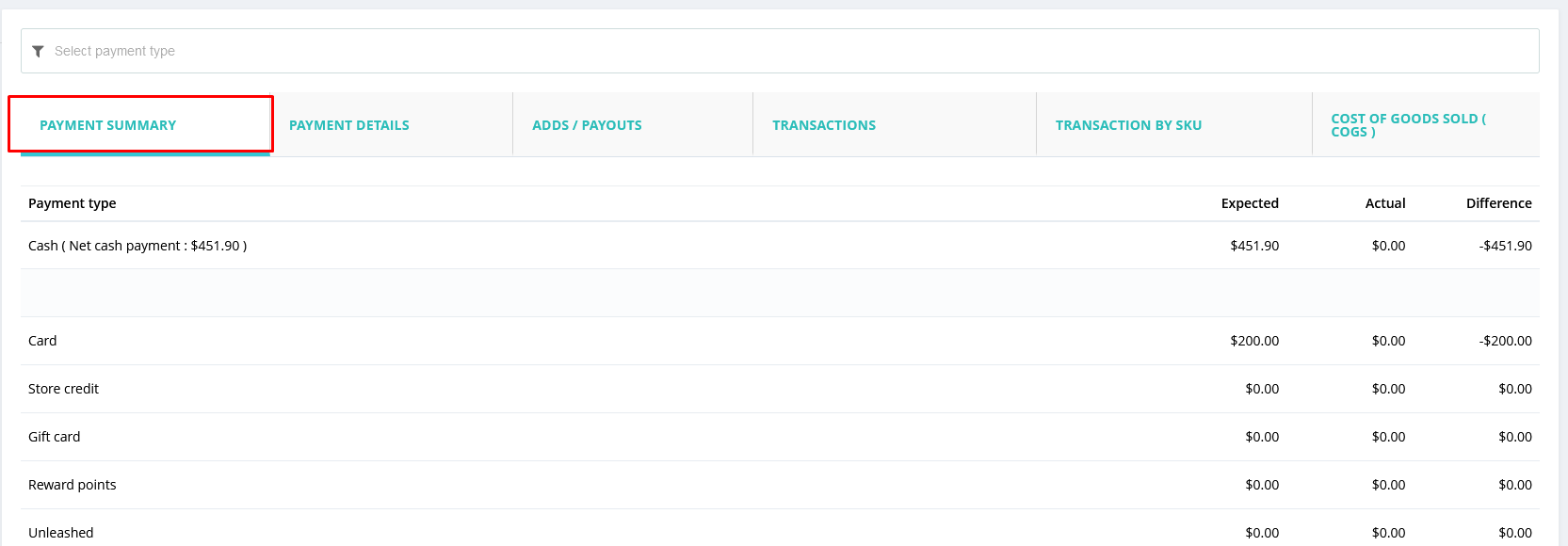Click the filter funnel icon
This screenshot has width=1568, height=546.
click(38, 52)
